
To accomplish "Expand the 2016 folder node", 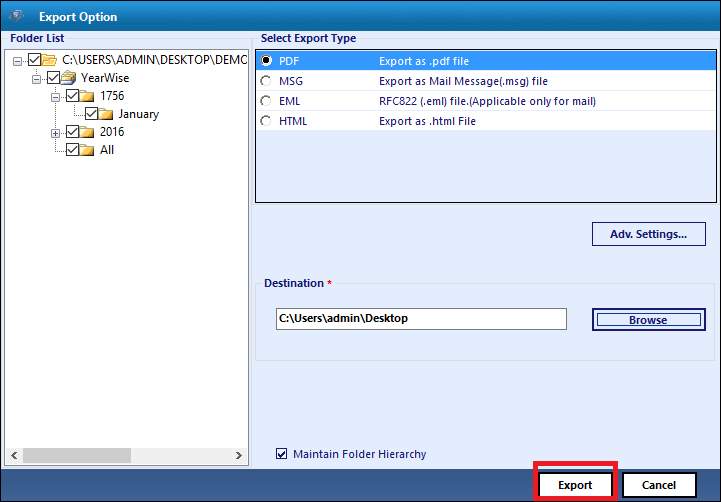I will pos(55,133).
